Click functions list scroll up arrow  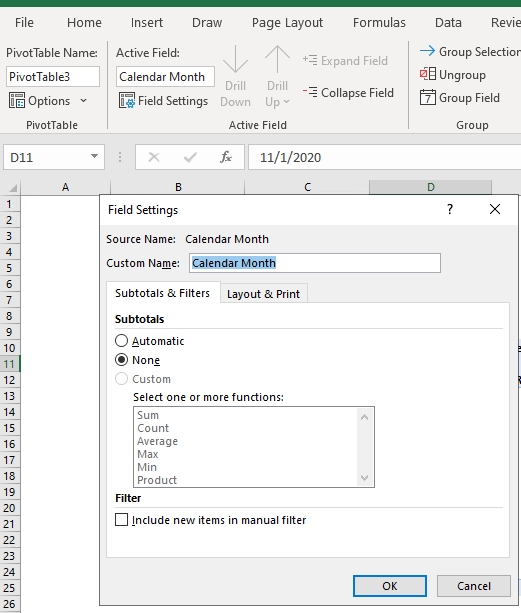coord(364,417)
